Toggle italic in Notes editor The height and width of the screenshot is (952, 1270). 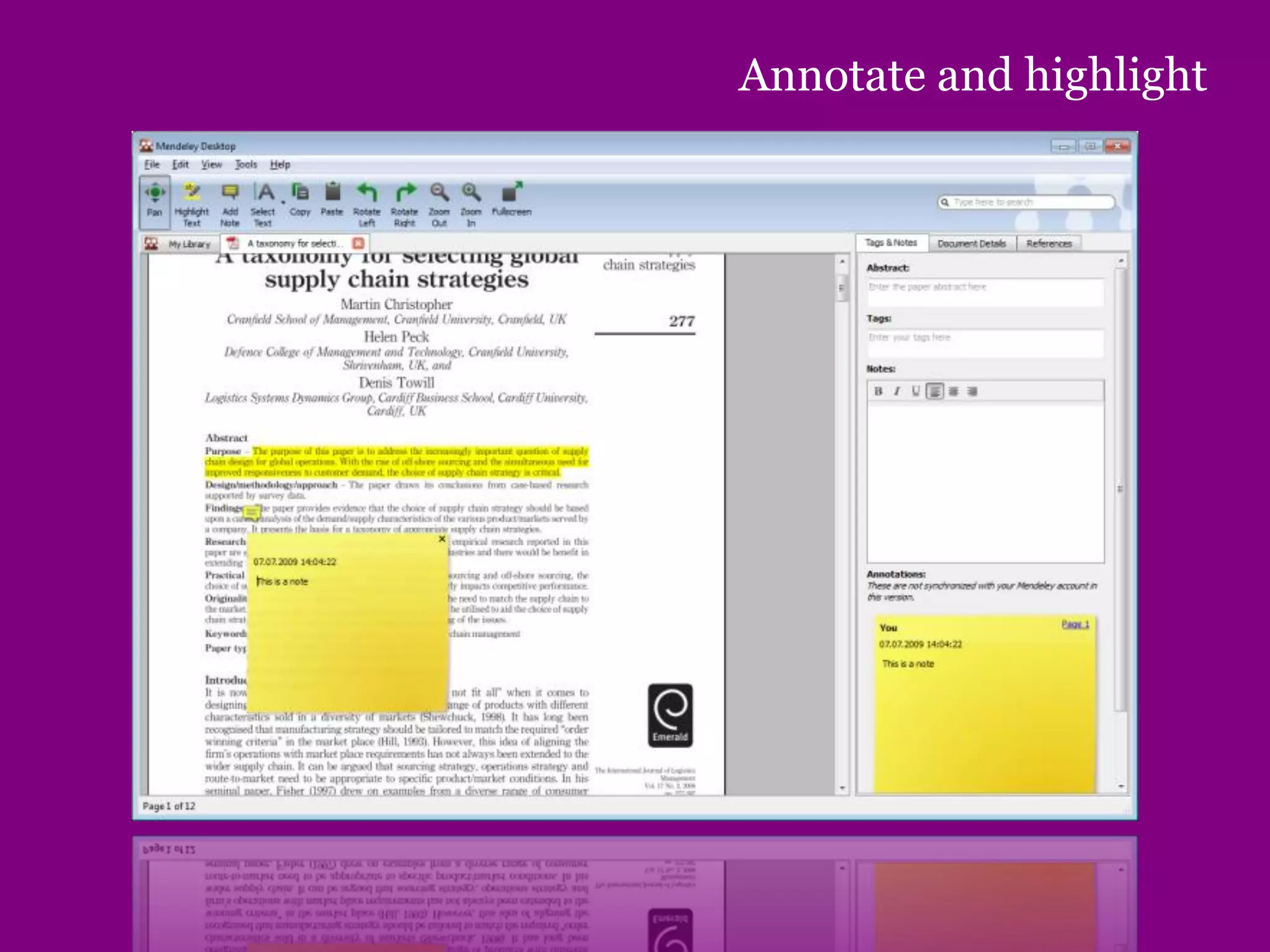(x=897, y=391)
